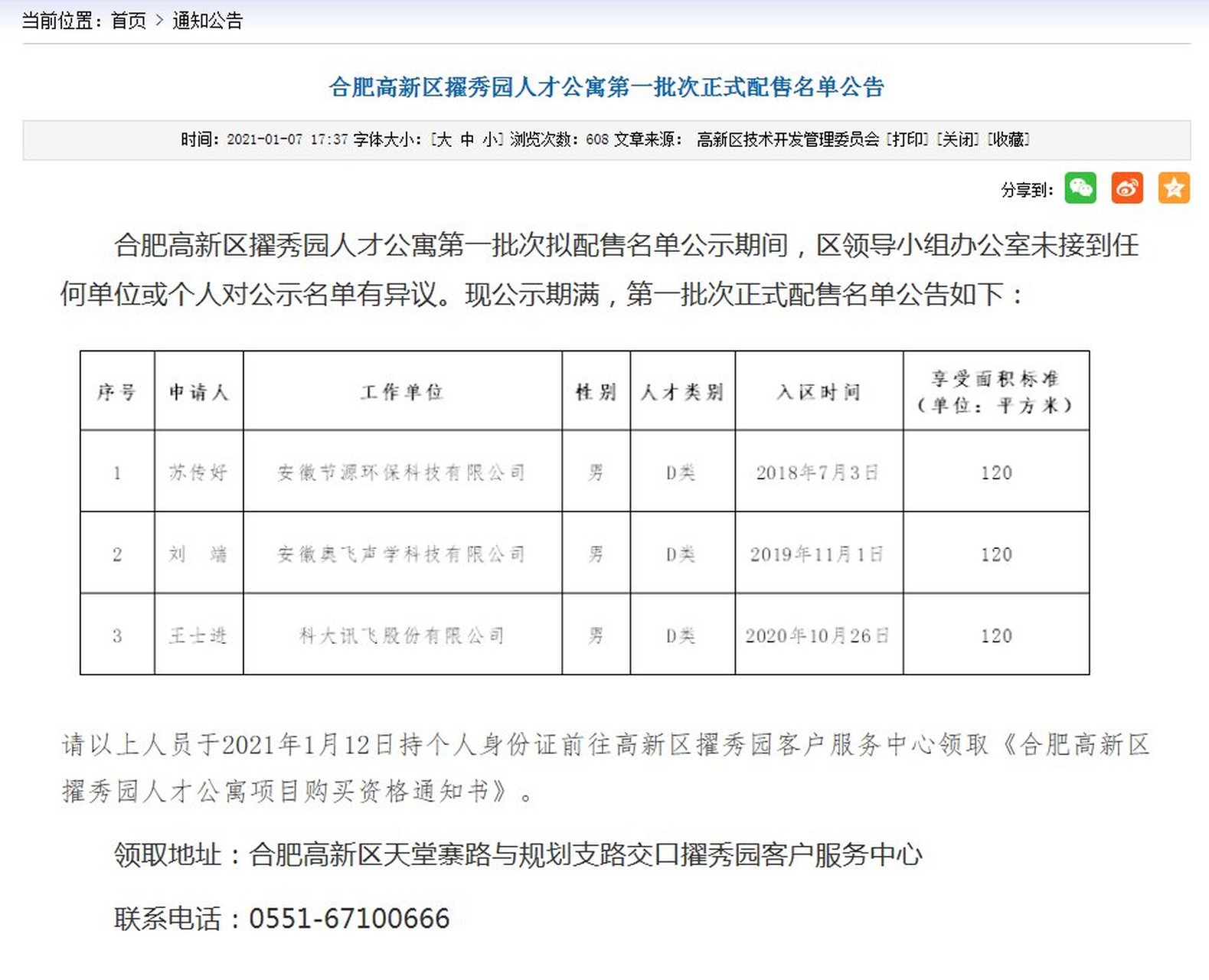Select table header 工作单位
The width and height of the screenshot is (1209, 980).
(402, 392)
